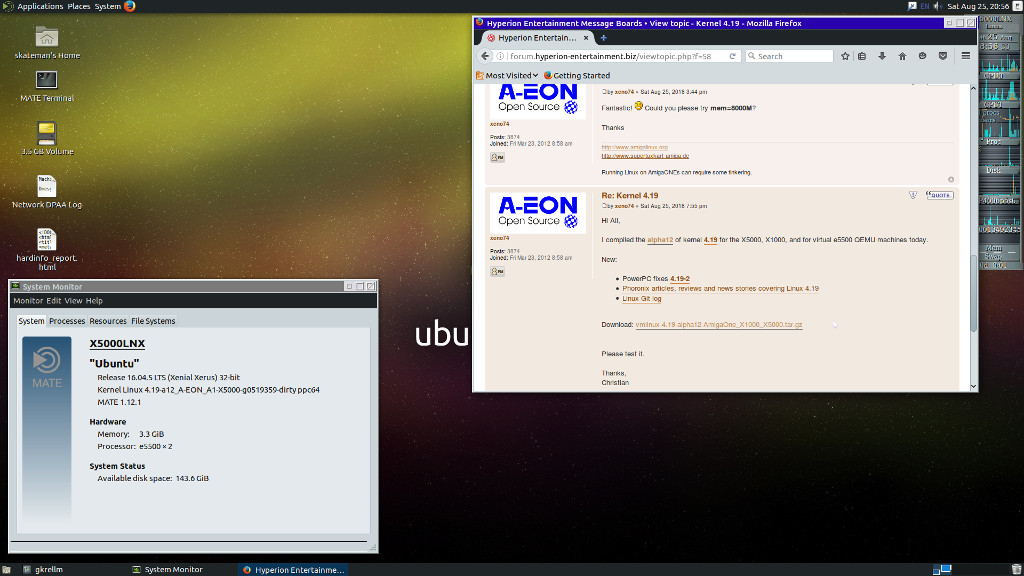This screenshot has height=576, width=1024.
Task: Save page to Pocket icon
Action: pos(942,56)
